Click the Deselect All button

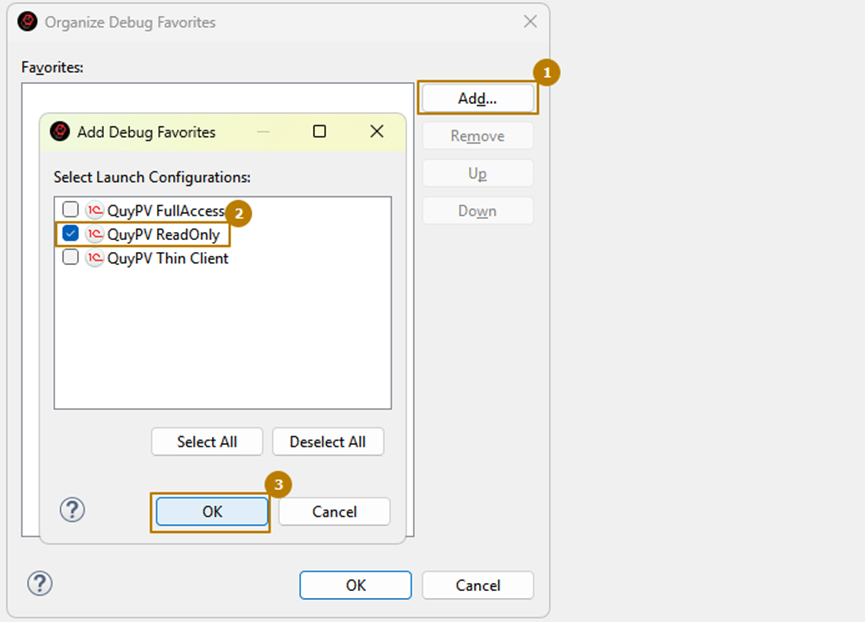click(x=327, y=442)
